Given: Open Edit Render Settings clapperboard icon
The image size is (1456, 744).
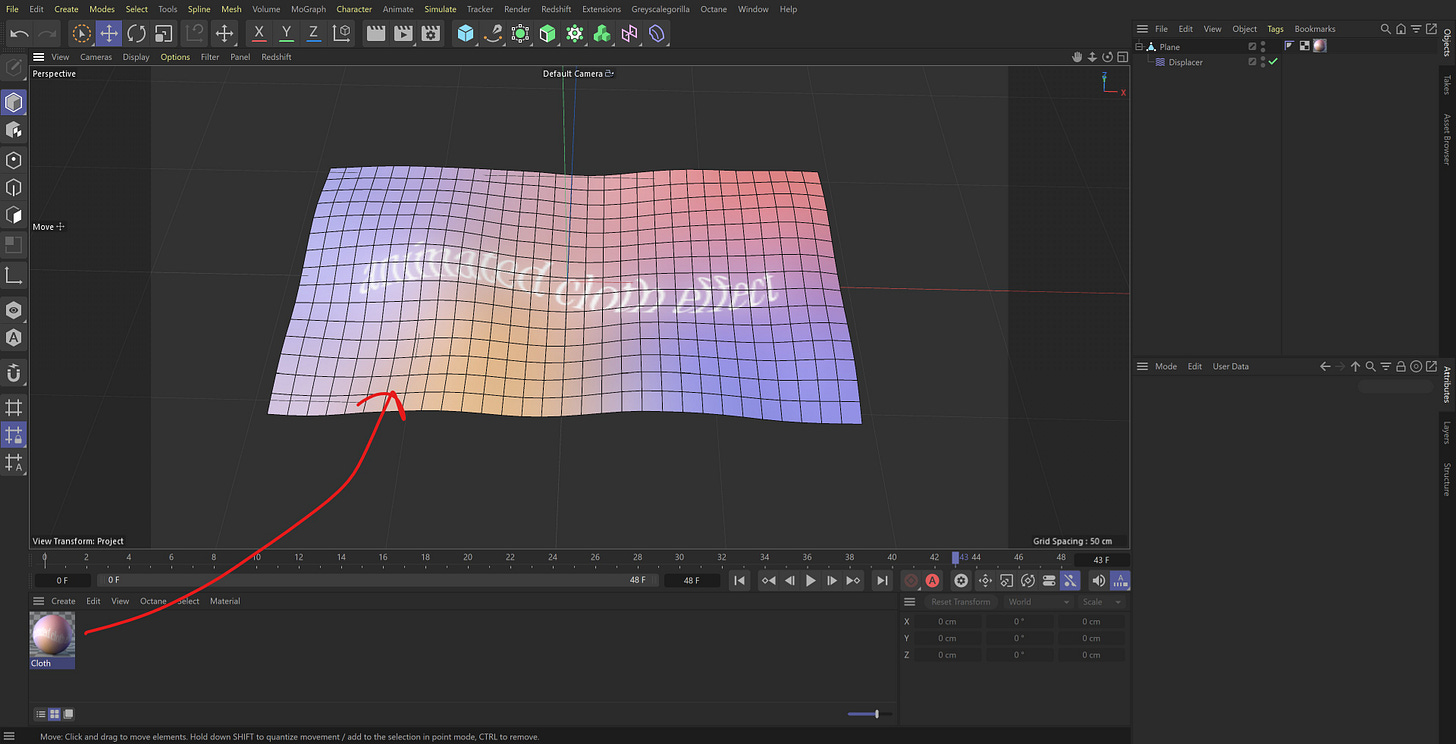Looking at the screenshot, I should click(430, 33).
